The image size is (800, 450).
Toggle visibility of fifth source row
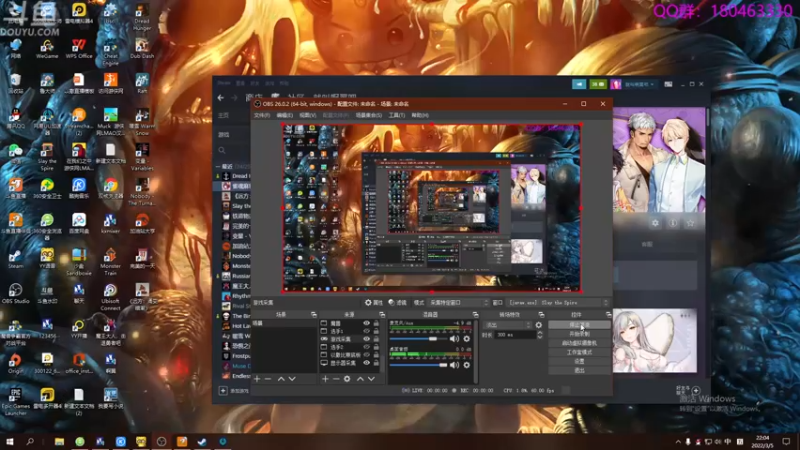pos(366,355)
